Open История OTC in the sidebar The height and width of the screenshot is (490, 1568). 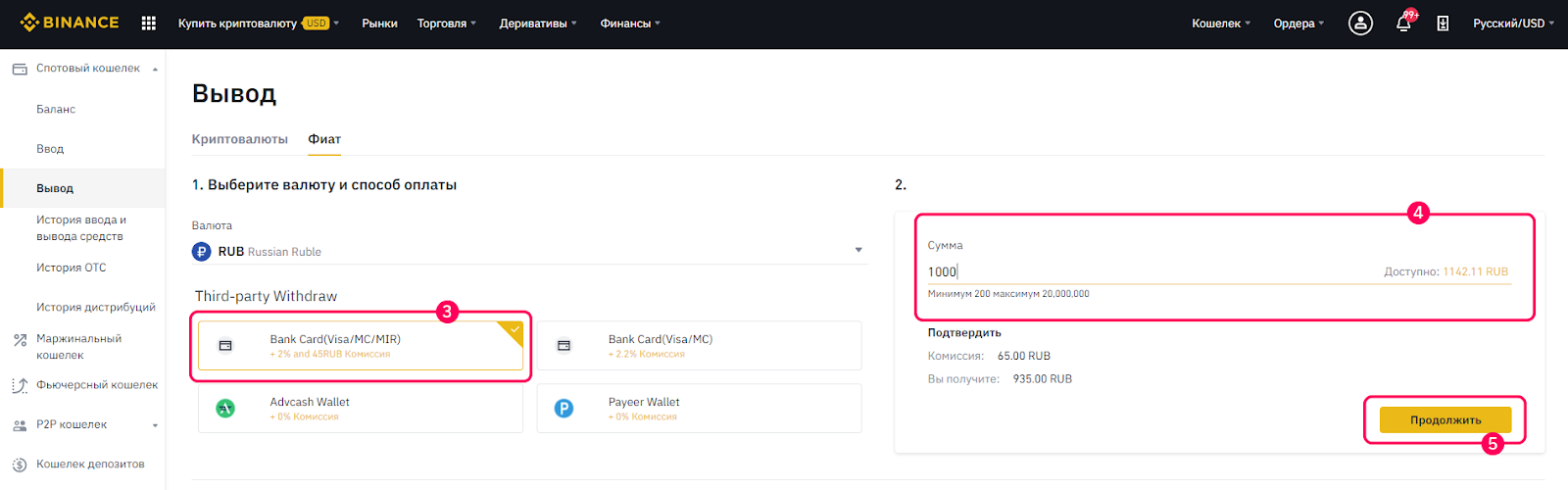(x=71, y=268)
